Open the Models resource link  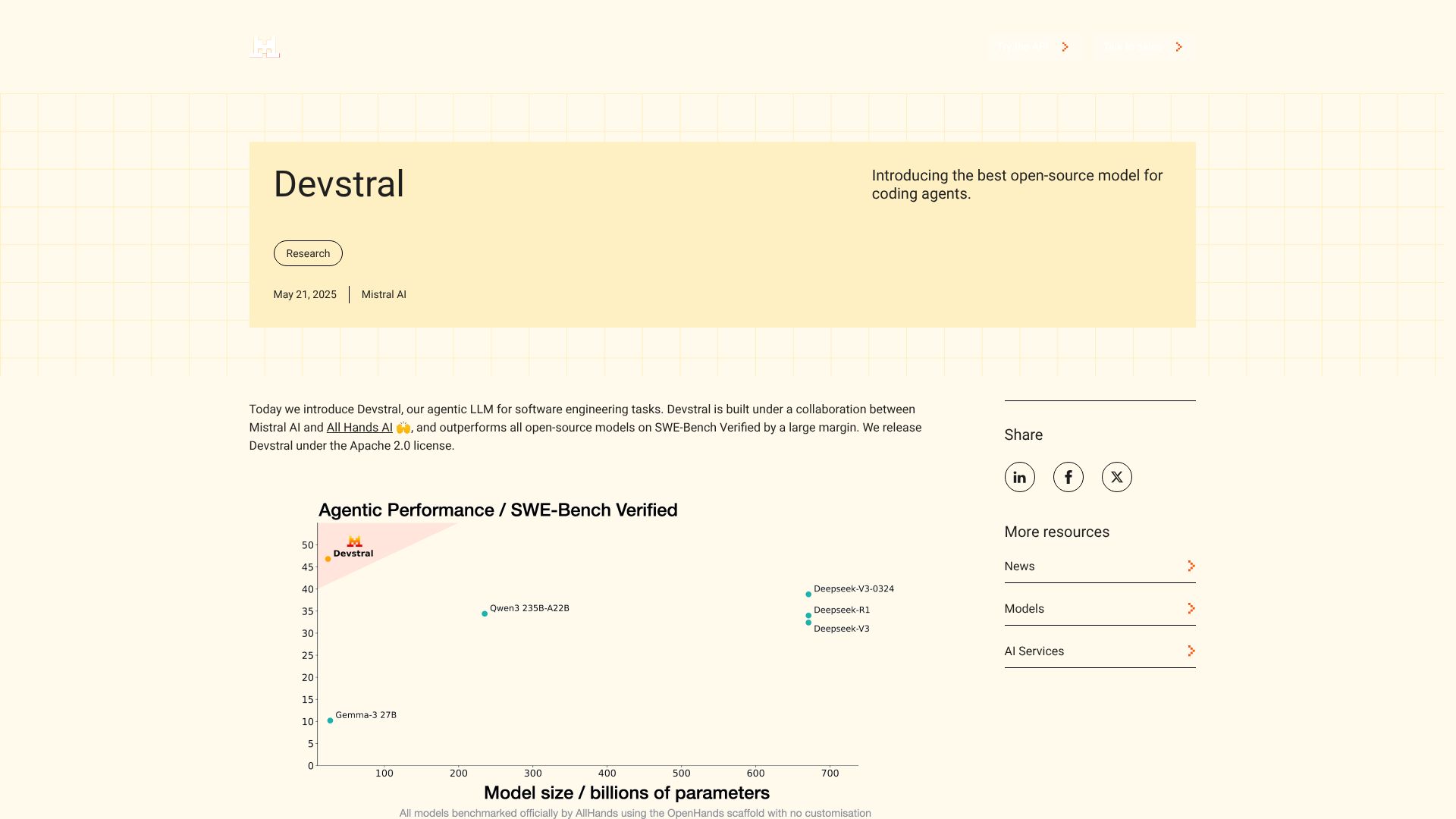point(1024,609)
